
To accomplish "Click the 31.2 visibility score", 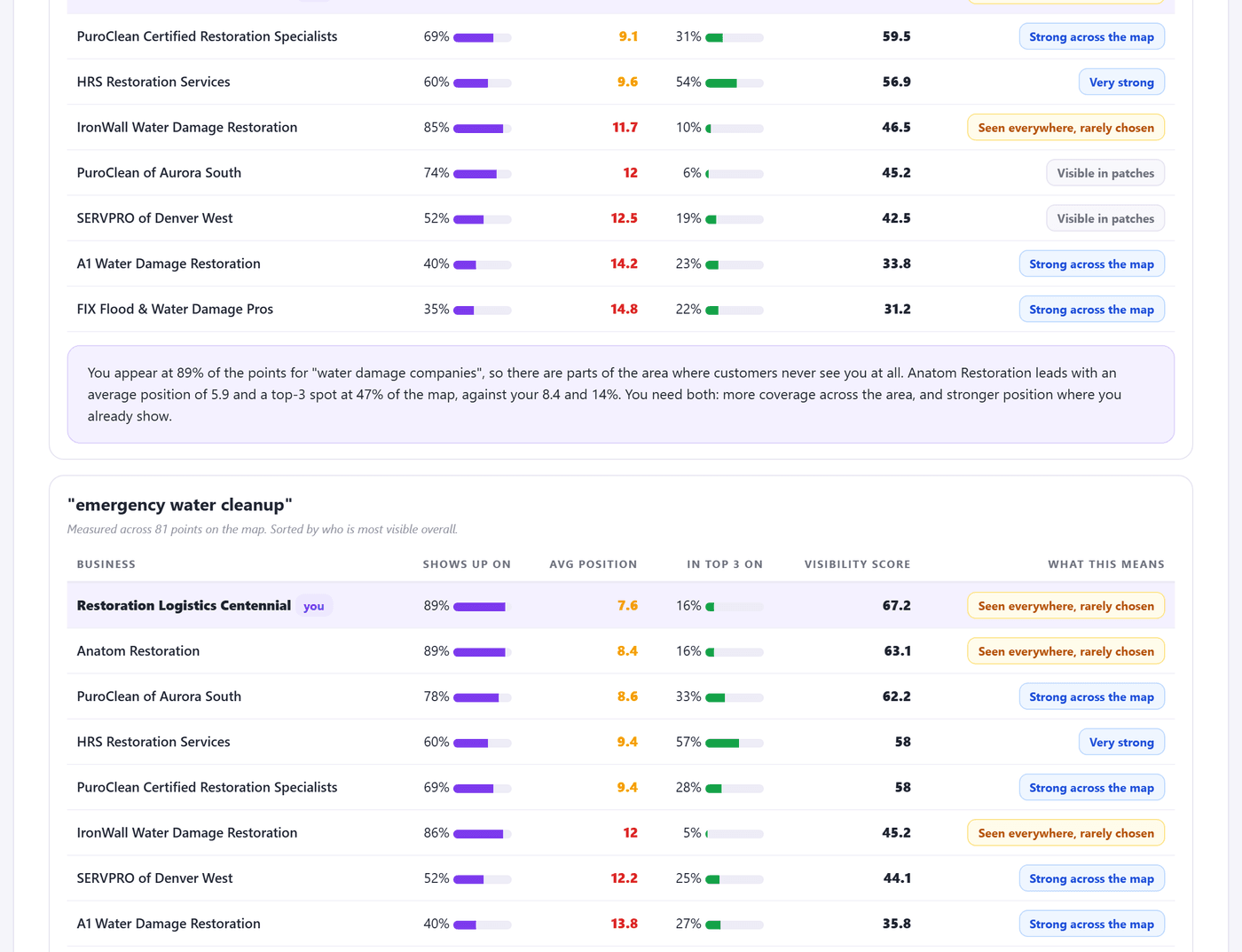I will [x=897, y=309].
